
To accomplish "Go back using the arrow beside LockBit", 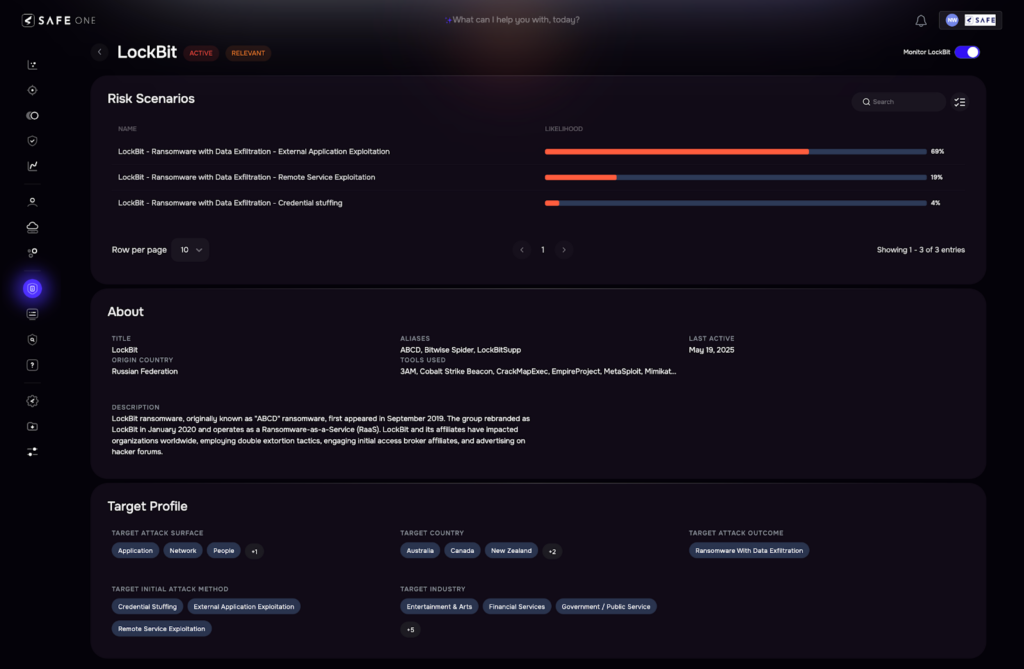I will click(99, 52).
